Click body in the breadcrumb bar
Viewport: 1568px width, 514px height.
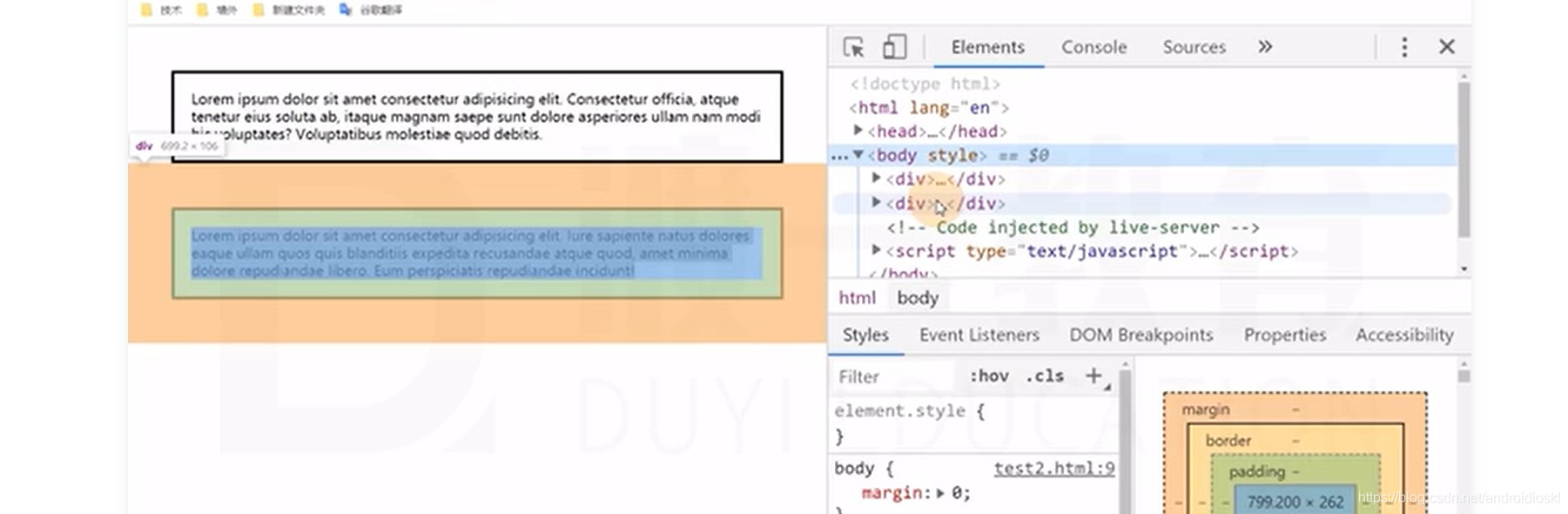[918, 298]
